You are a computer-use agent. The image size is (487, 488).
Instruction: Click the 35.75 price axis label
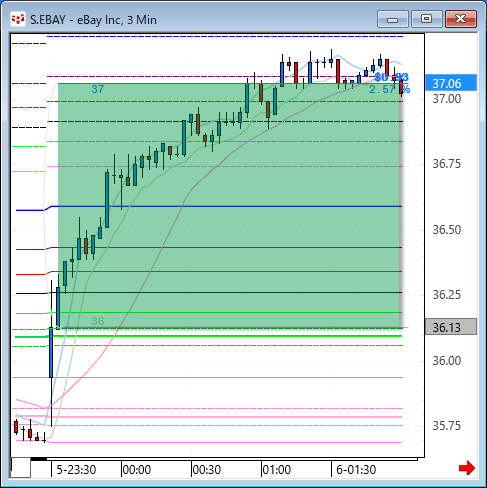pos(447,426)
